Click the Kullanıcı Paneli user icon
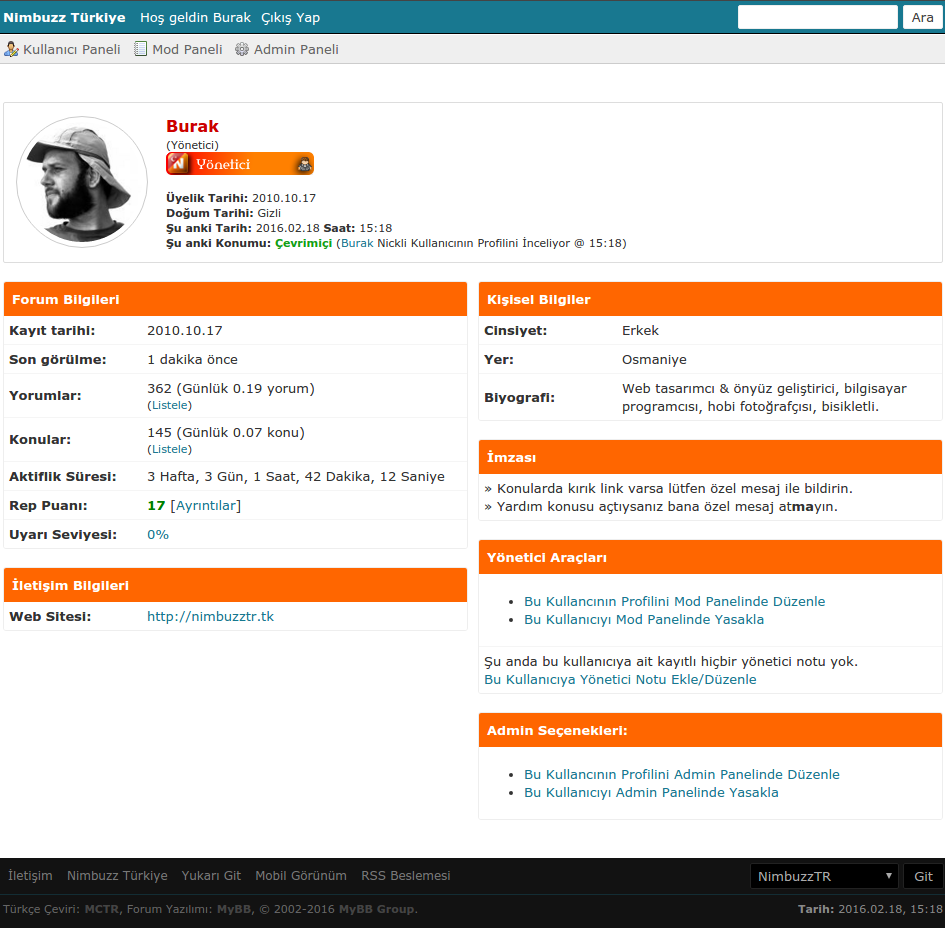 tap(11, 49)
